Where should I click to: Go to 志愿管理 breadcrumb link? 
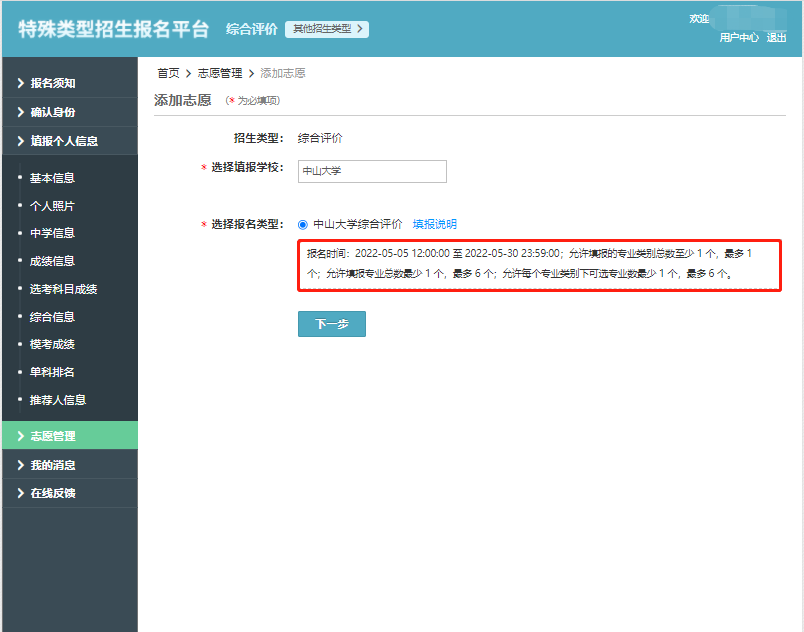(x=220, y=73)
